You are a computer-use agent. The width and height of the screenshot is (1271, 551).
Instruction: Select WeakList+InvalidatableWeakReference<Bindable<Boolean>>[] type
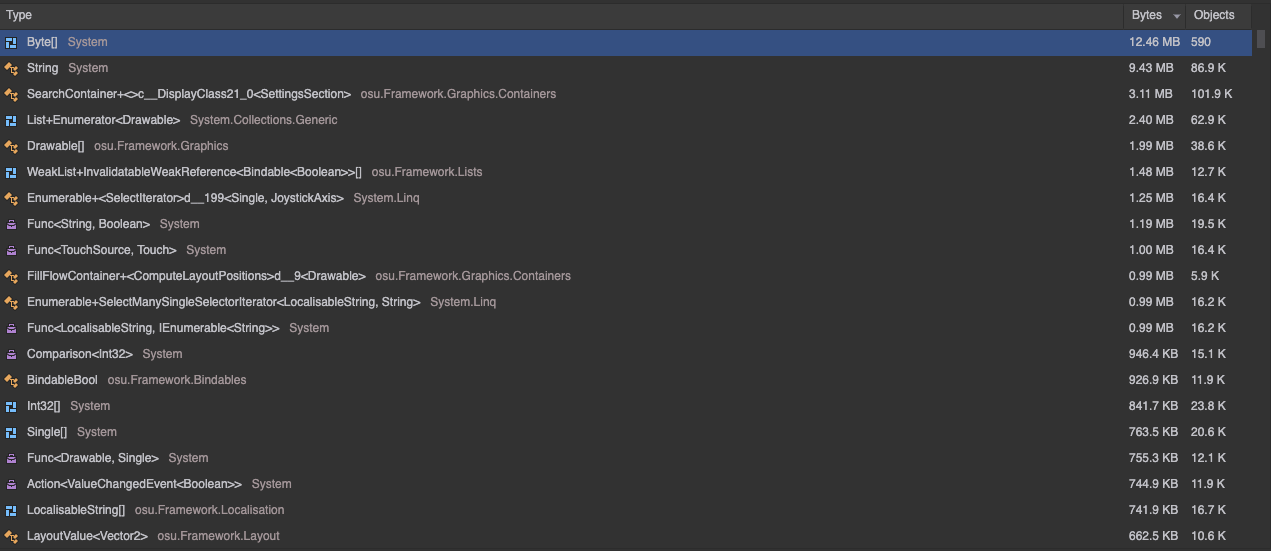(x=194, y=172)
